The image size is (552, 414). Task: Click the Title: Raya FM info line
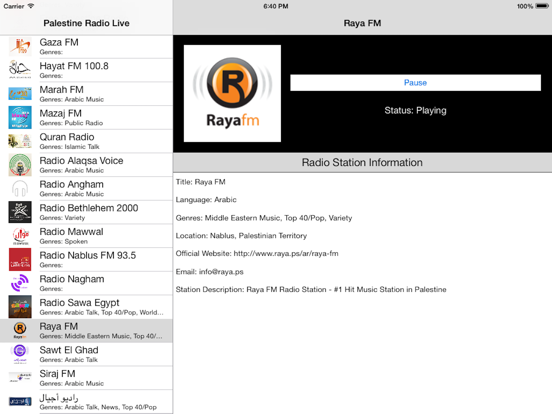pyautogui.click(x=200, y=182)
